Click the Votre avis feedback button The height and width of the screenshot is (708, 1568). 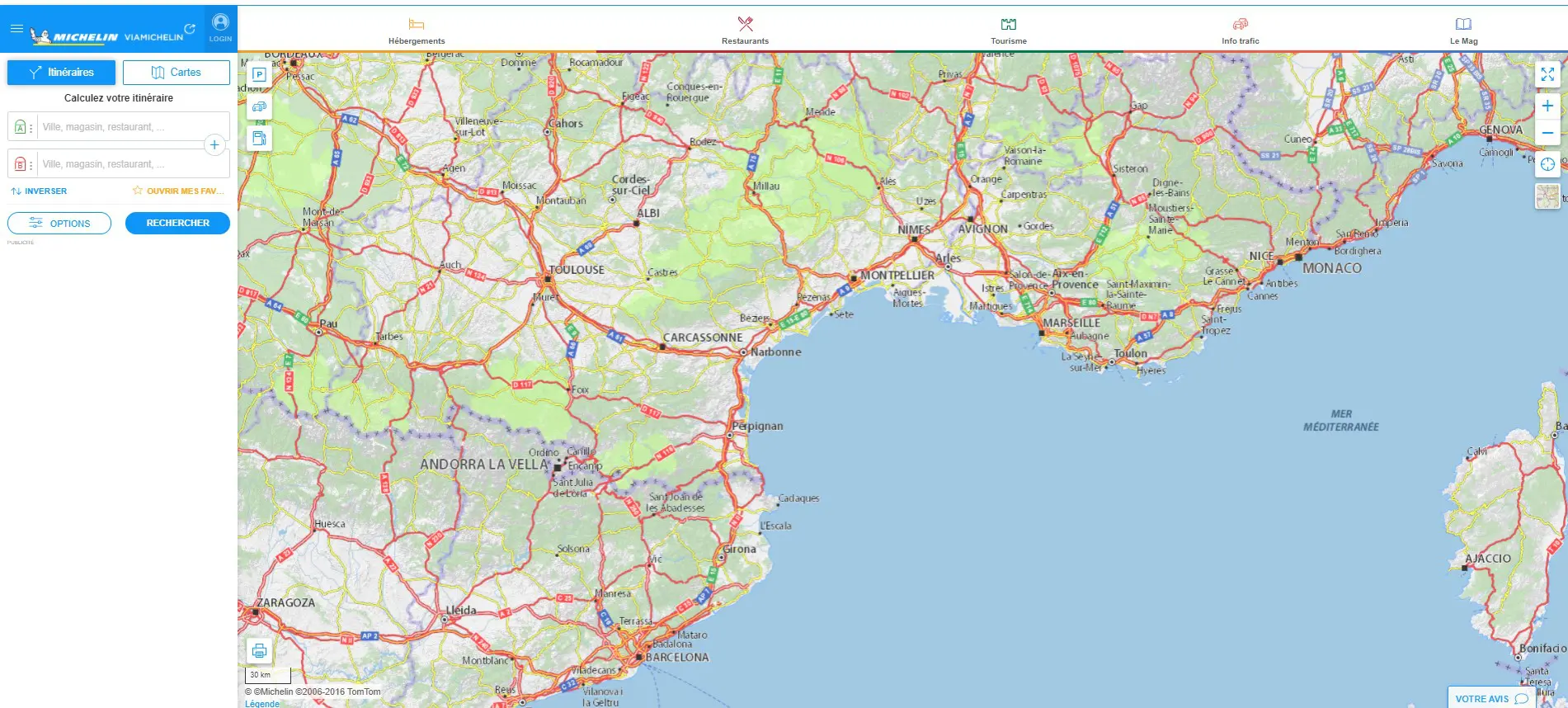1491,698
